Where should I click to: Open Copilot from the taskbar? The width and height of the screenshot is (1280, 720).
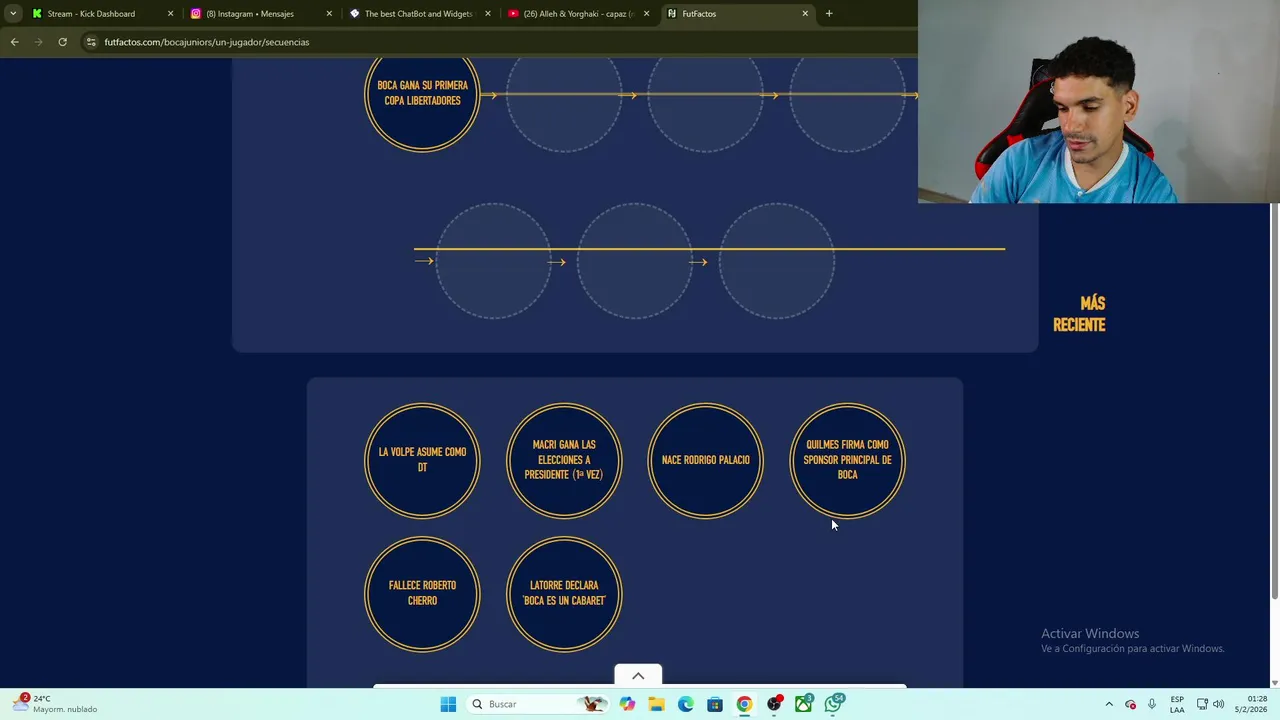coord(627,704)
